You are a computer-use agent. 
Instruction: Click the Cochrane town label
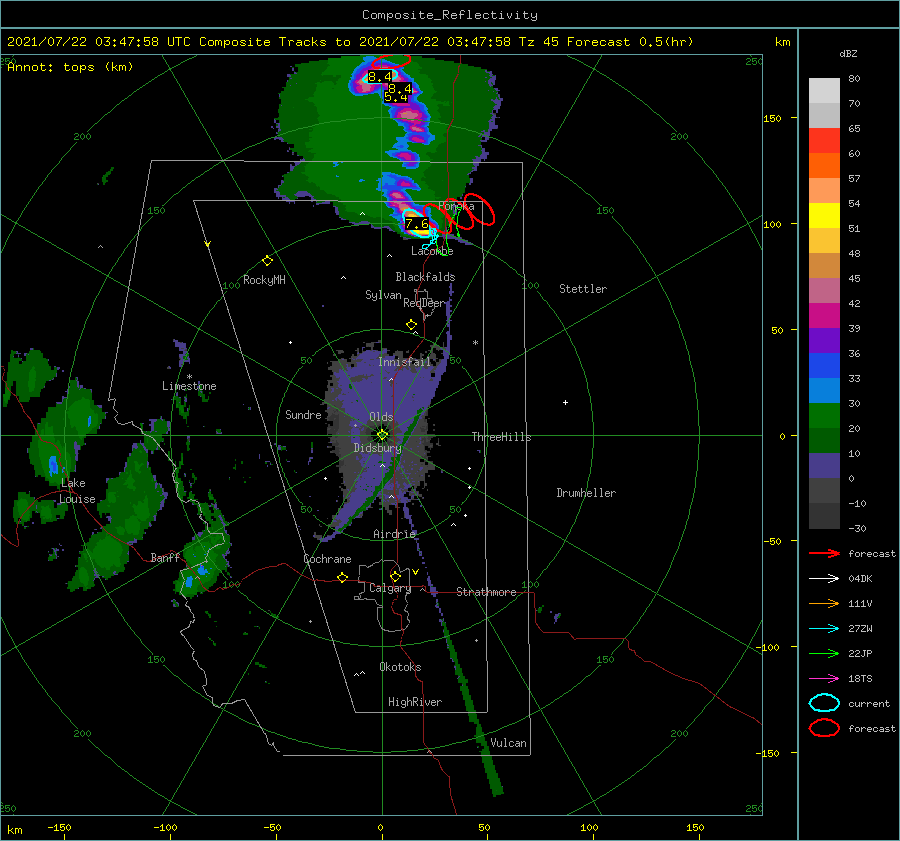pos(327,559)
